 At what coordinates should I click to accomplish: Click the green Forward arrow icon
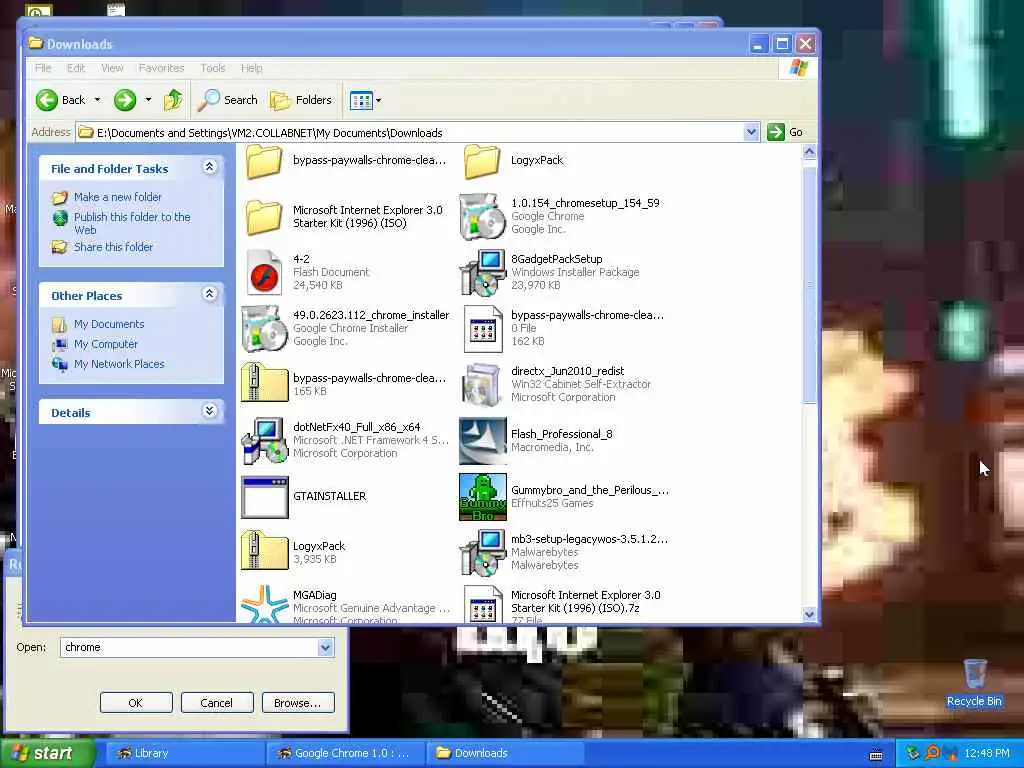coord(125,100)
